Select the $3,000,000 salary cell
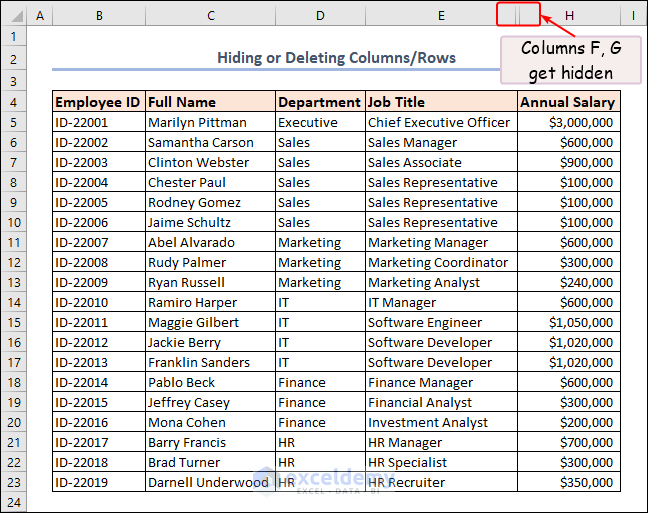 (568, 122)
